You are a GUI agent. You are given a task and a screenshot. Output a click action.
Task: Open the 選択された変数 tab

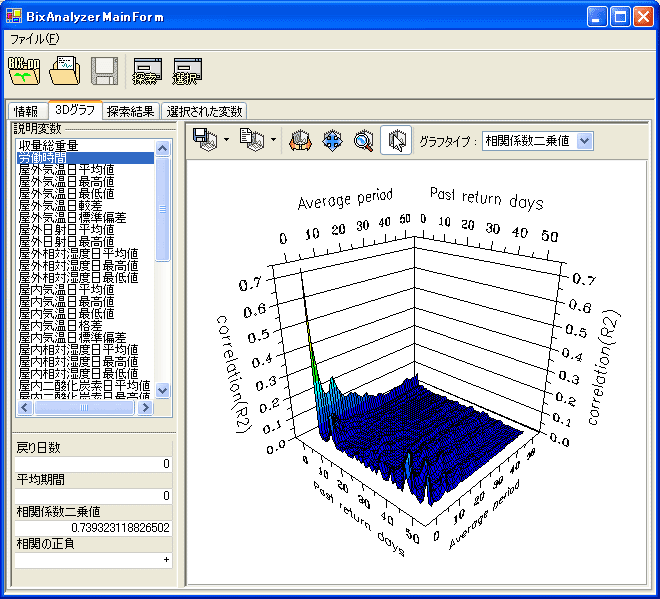point(204,111)
